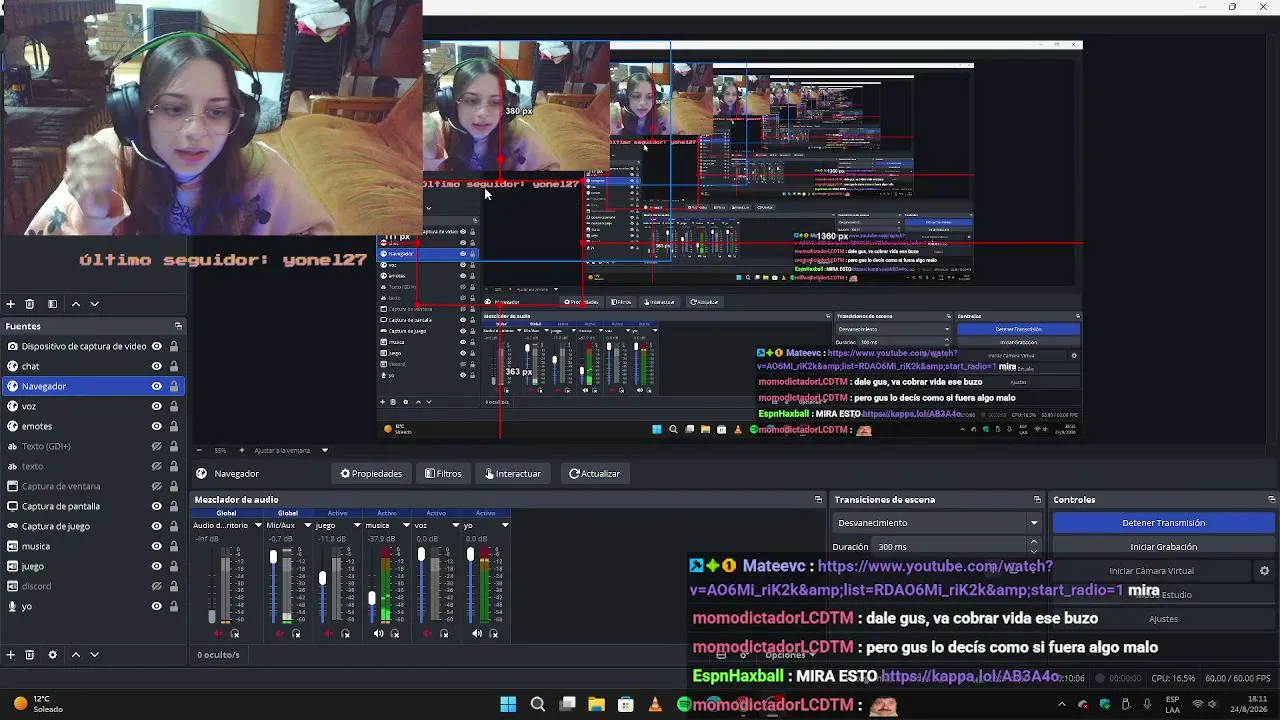Image resolution: width=1280 pixels, height=720 pixels.
Task: Adjust the Mic/Aux volume fader
Action: tap(273, 557)
